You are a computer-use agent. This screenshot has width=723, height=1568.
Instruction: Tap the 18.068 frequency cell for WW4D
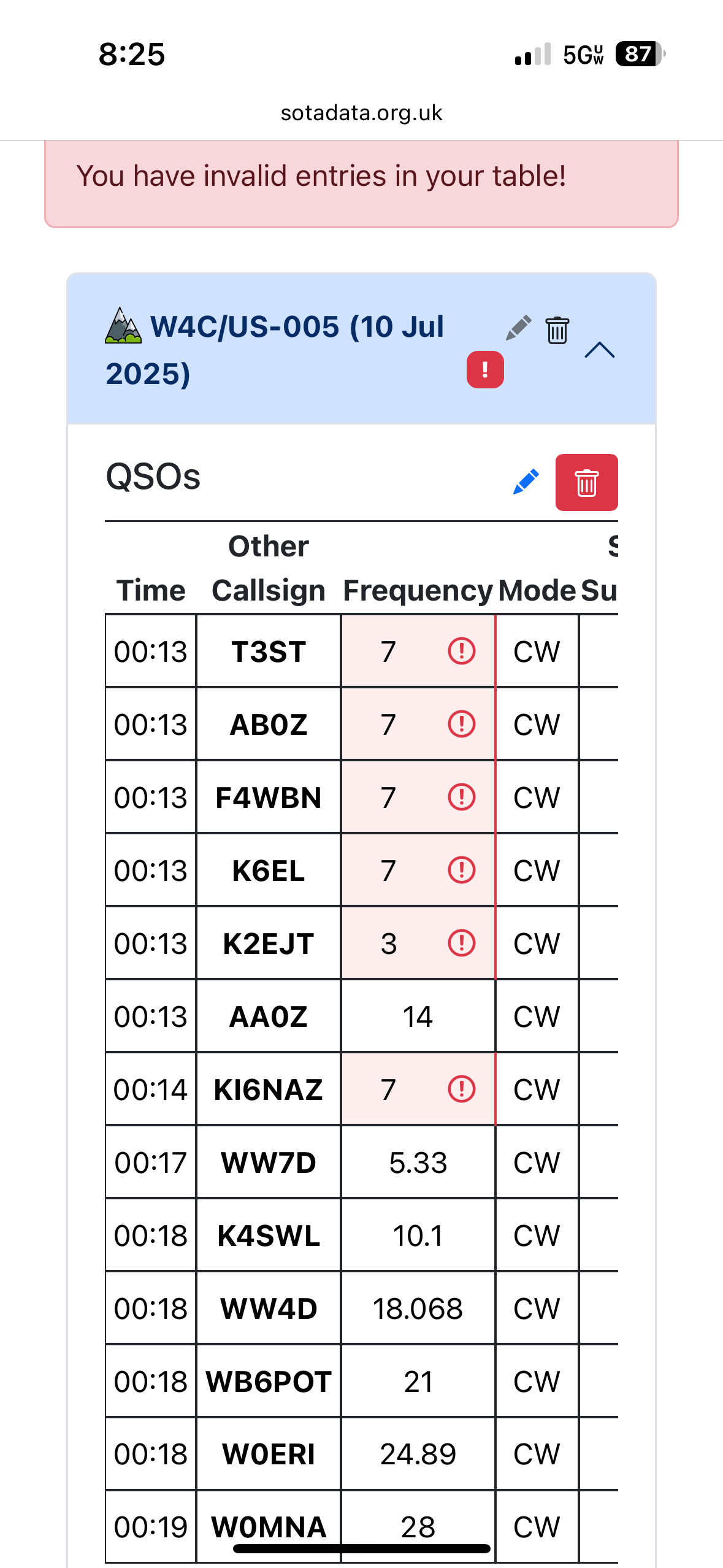[418, 1309]
